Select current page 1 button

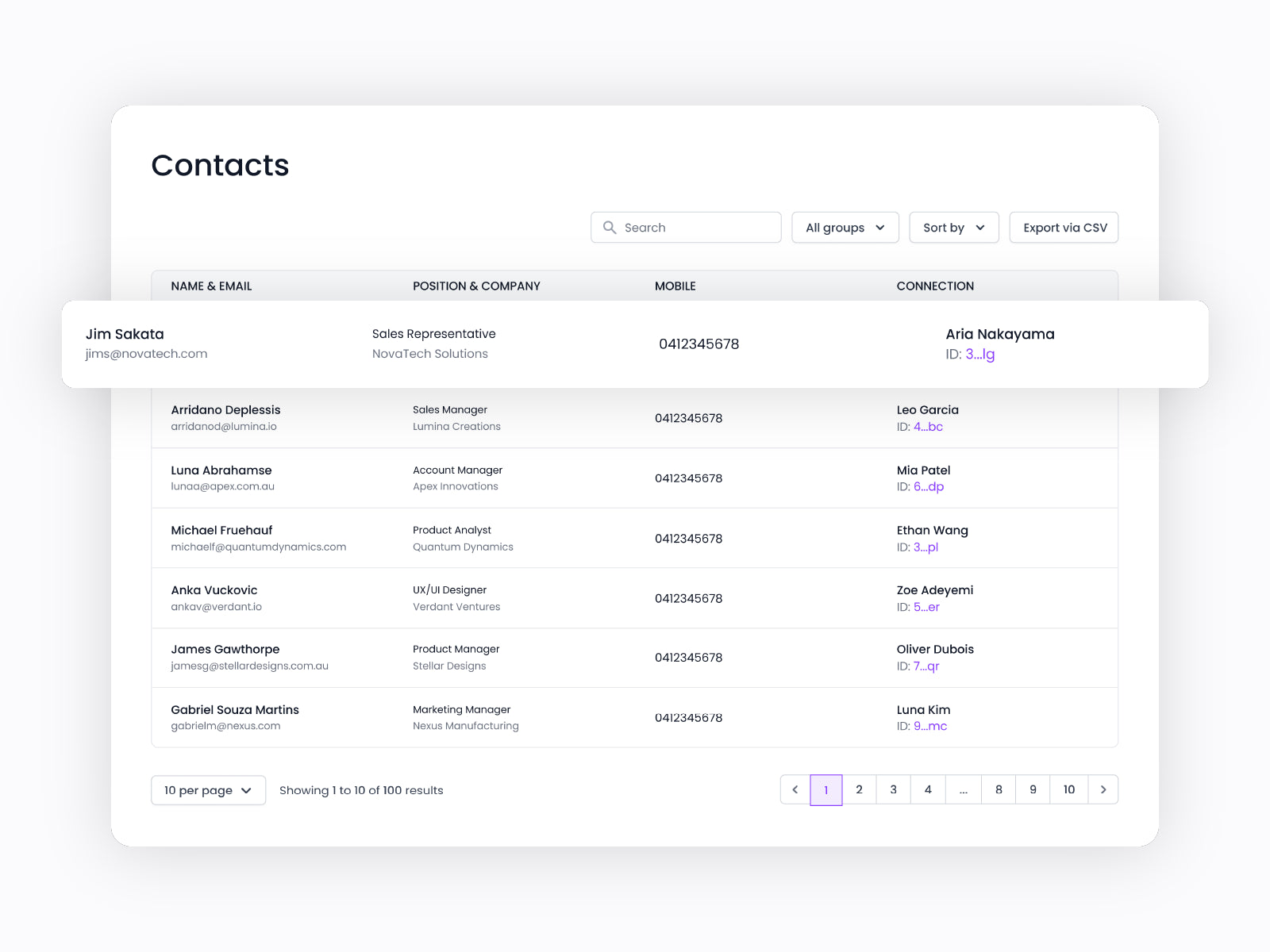pos(825,789)
